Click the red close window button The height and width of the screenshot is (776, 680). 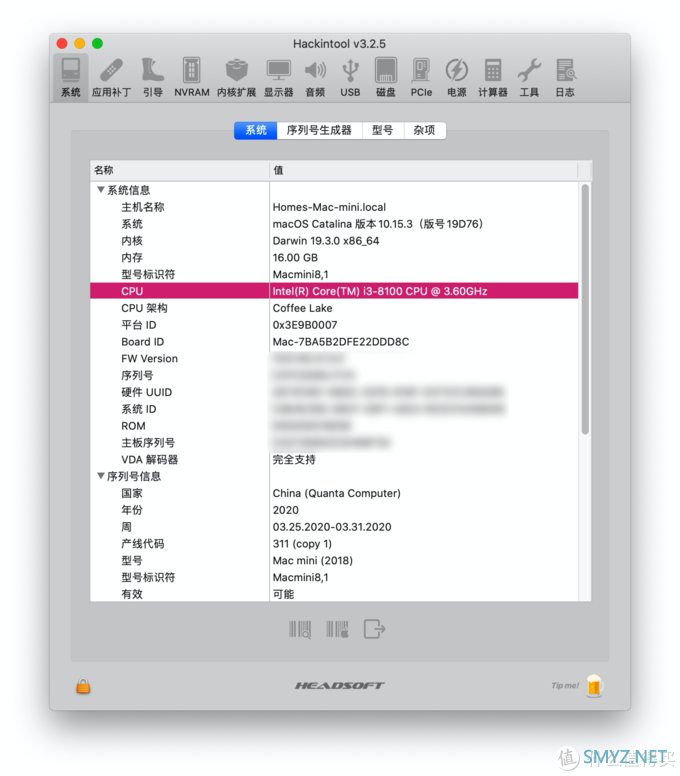click(62, 44)
